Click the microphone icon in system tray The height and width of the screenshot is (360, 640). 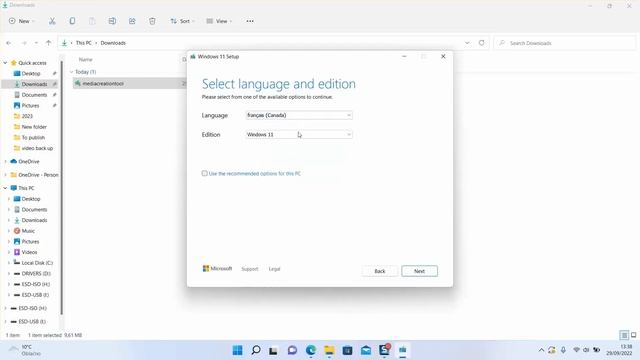[563, 350]
